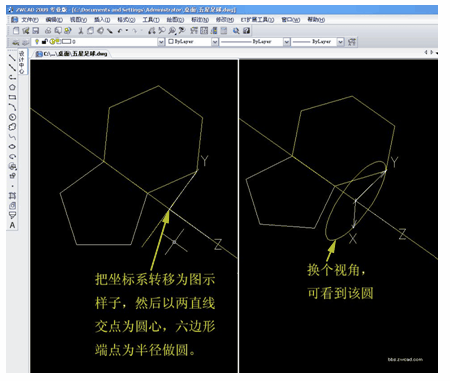The image size is (450, 381).
Task: Create a new drawing with New icon
Action: click(16, 31)
